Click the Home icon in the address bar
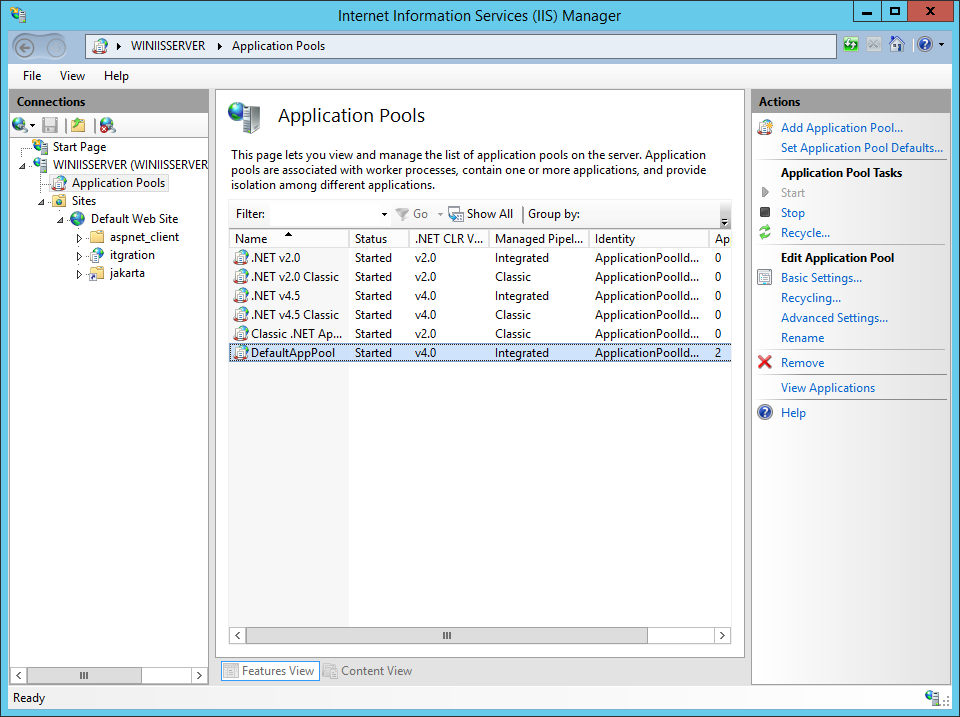The image size is (960, 717). (x=895, y=44)
